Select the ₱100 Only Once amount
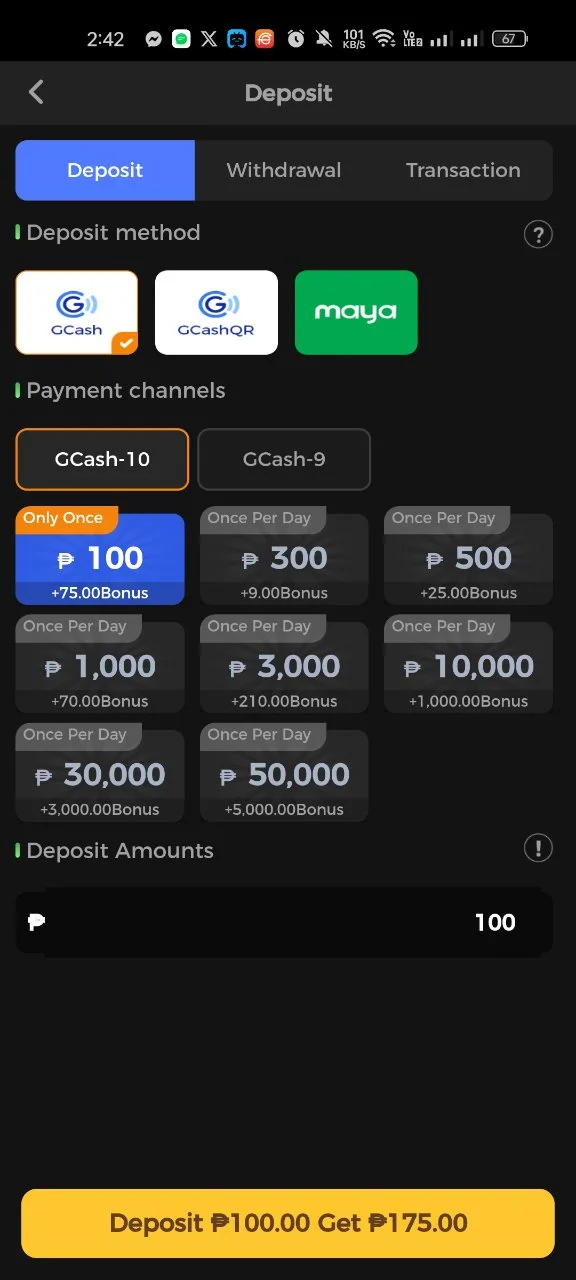Viewport: 576px width, 1280px height. point(100,559)
